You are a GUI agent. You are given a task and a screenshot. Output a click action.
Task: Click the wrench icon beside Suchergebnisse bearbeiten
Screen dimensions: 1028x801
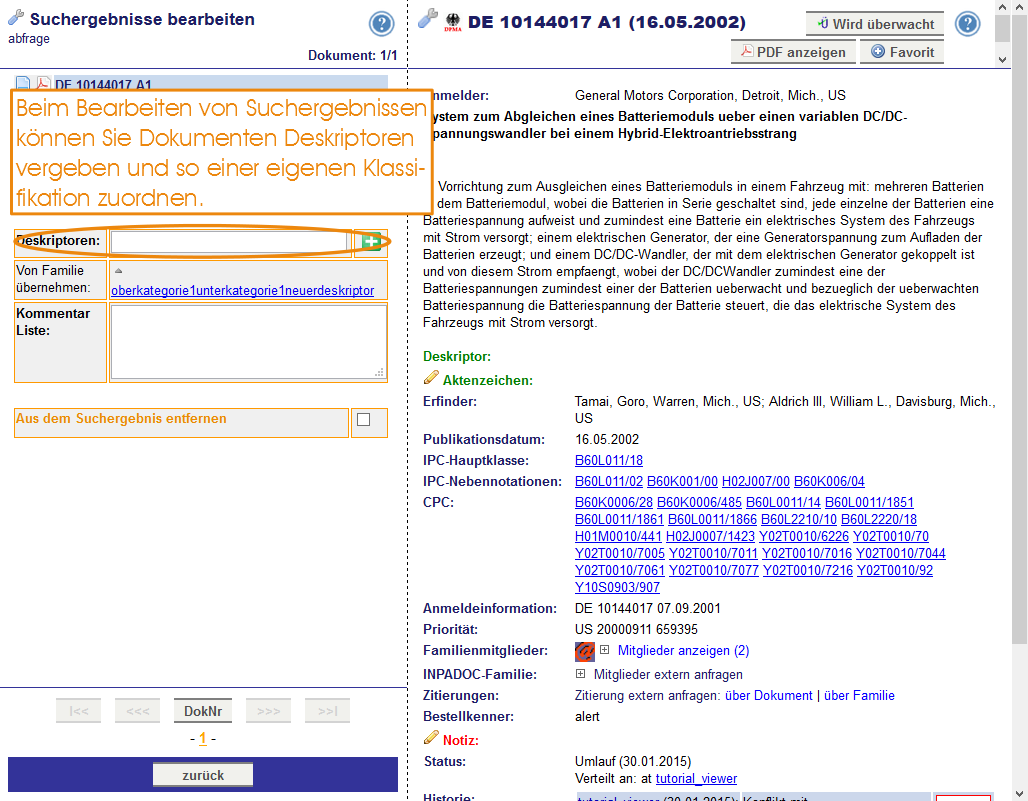click(16, 18)
